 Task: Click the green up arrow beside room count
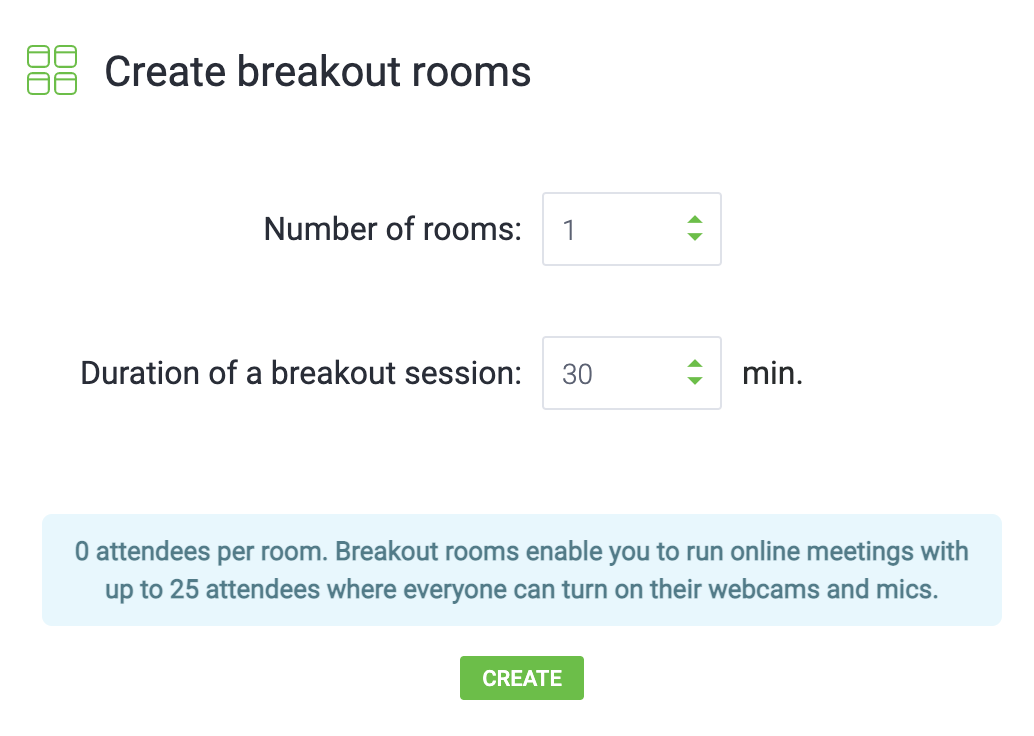tap(694, 221)
